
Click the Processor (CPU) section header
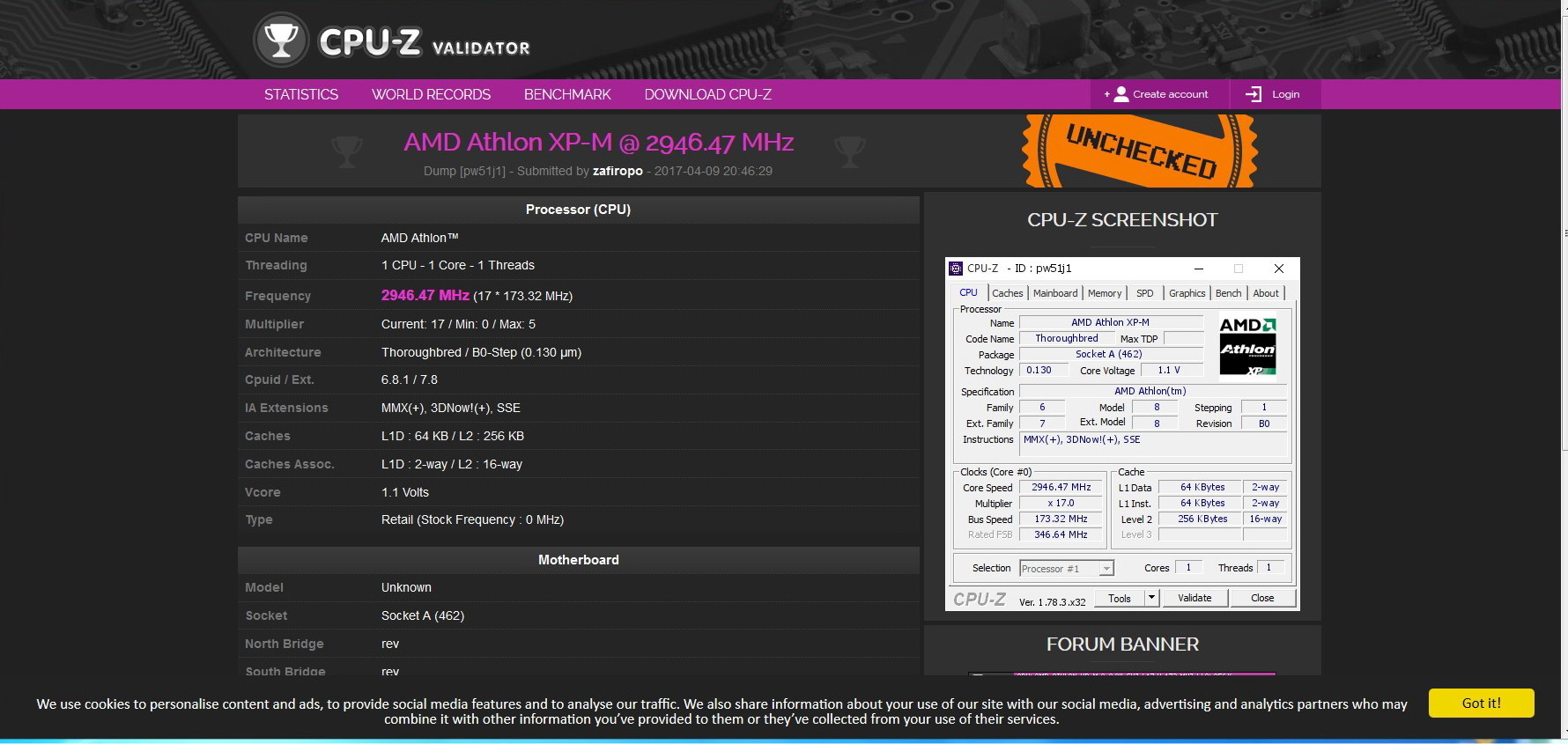coord(578,210)
